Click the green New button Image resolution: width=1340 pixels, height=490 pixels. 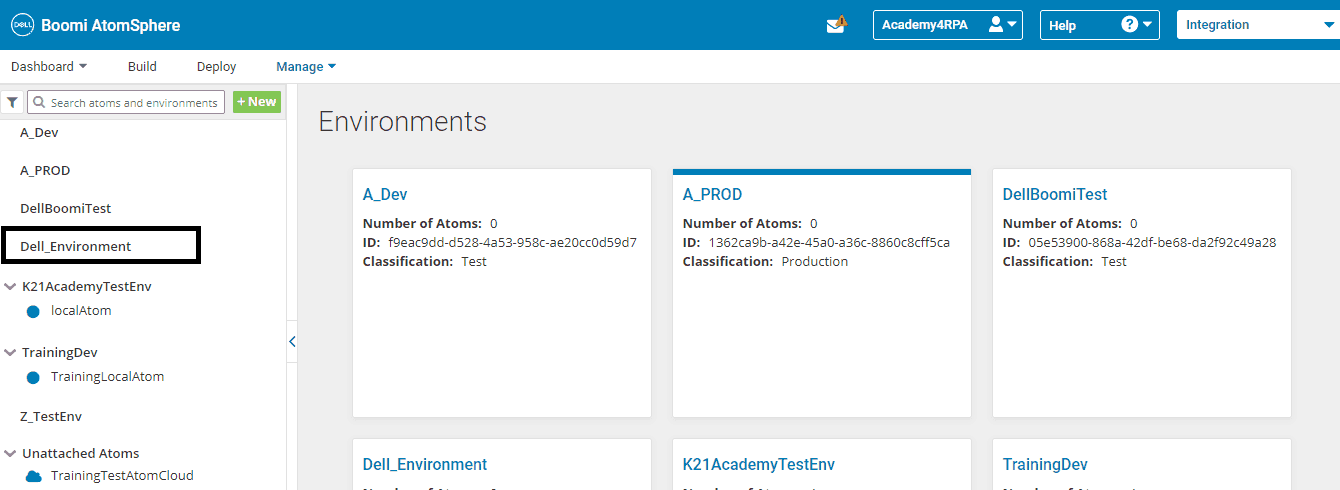tap(257, 102)
